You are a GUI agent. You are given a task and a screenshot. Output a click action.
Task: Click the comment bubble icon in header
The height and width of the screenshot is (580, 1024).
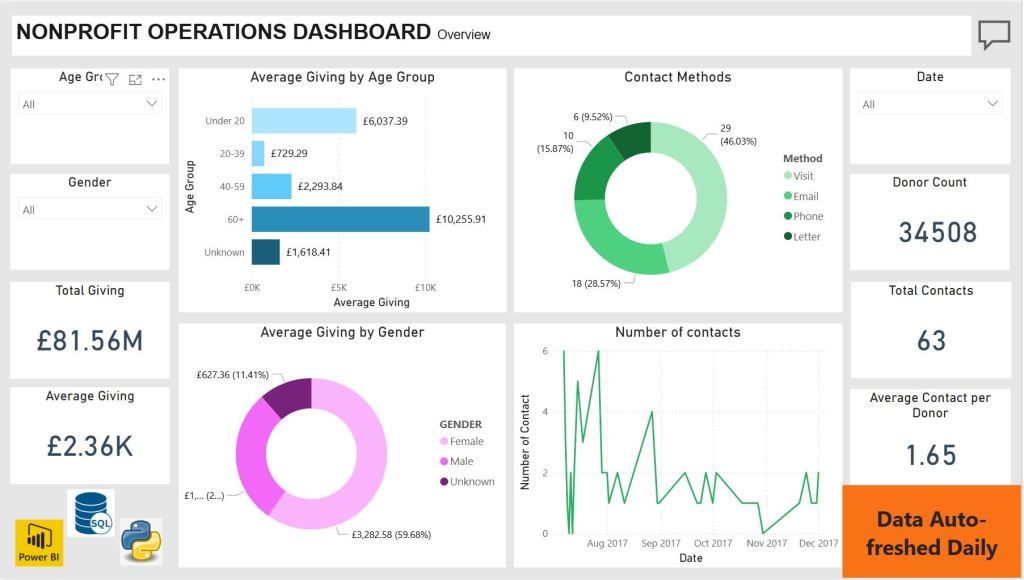click(x=993, y=35)
